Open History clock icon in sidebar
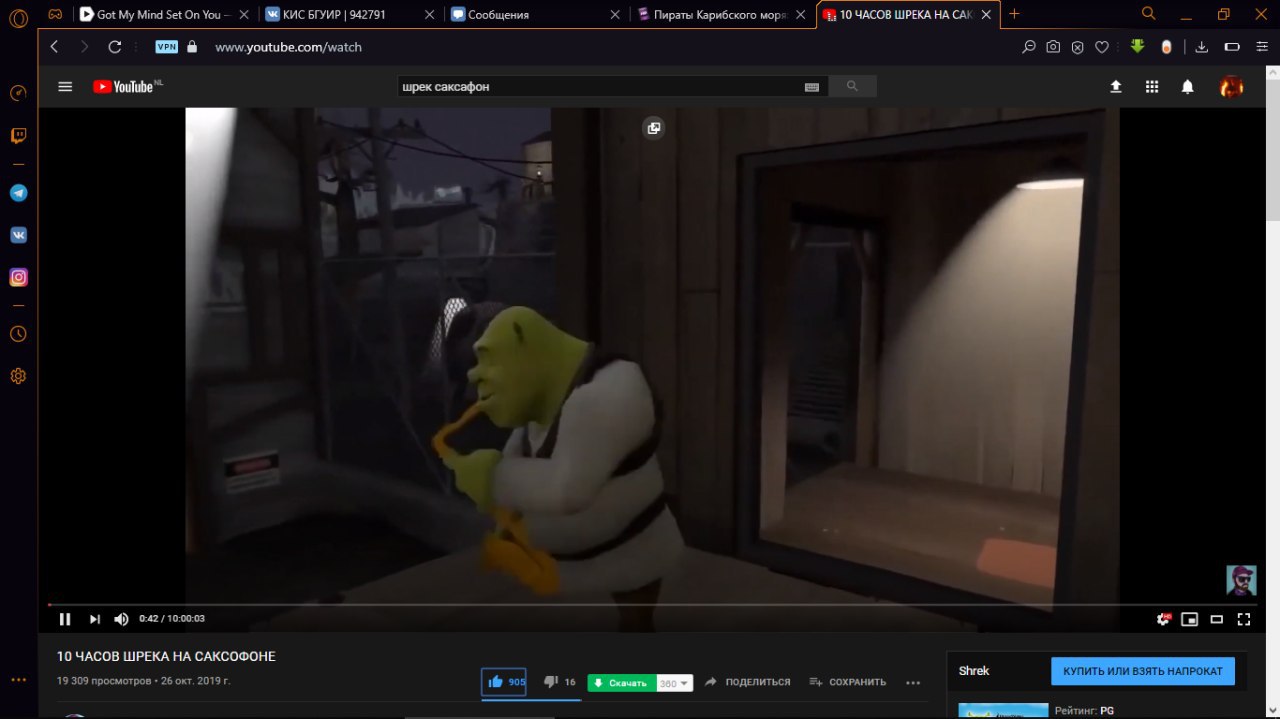 coord(18,334)
